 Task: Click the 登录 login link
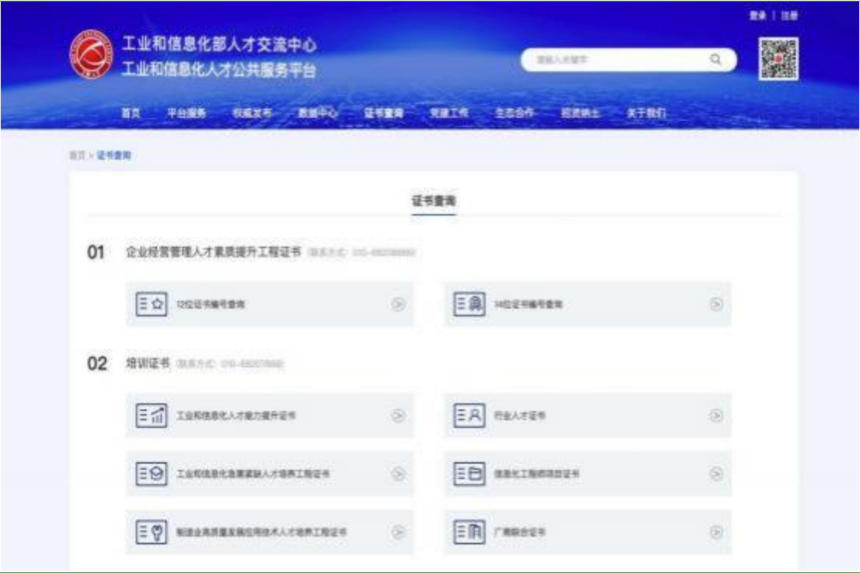pyautogui.click(x=758, y=15)
